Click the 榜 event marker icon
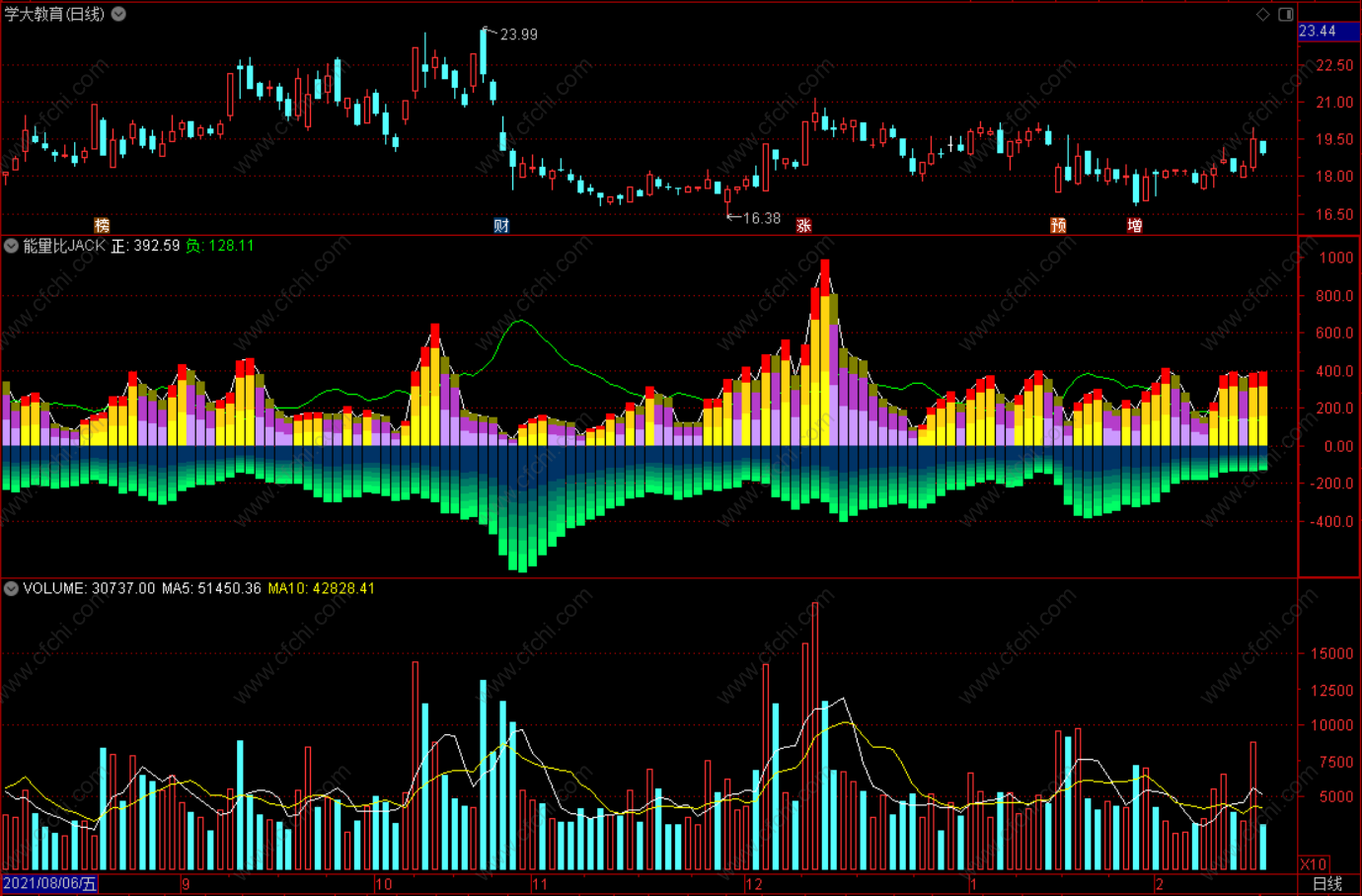This screenshot has width=1362, height=896. 102,225
